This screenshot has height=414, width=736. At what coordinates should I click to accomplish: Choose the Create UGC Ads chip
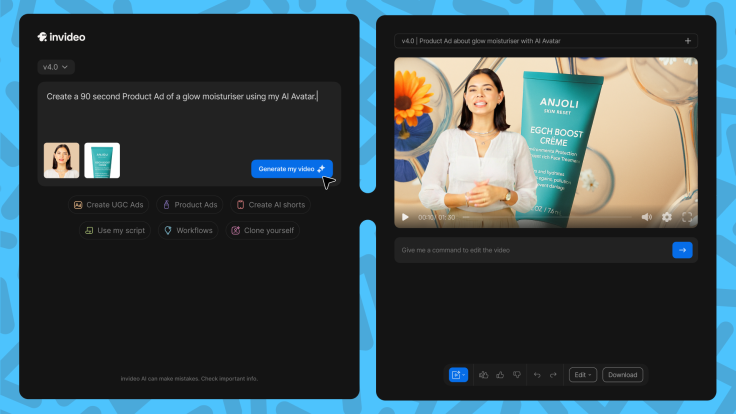[x=108, y=205]
